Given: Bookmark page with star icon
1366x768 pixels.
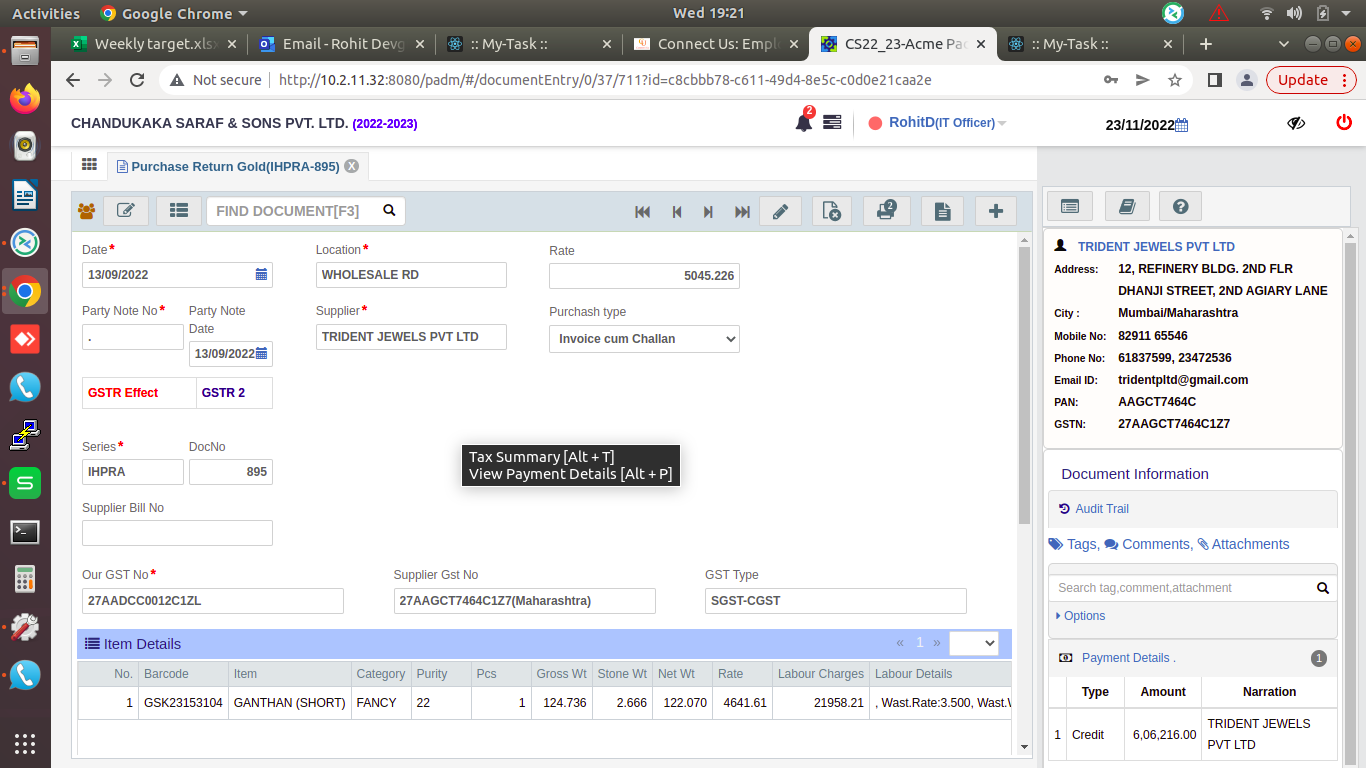Looking at the screenshot, I should pos(1175,80).
